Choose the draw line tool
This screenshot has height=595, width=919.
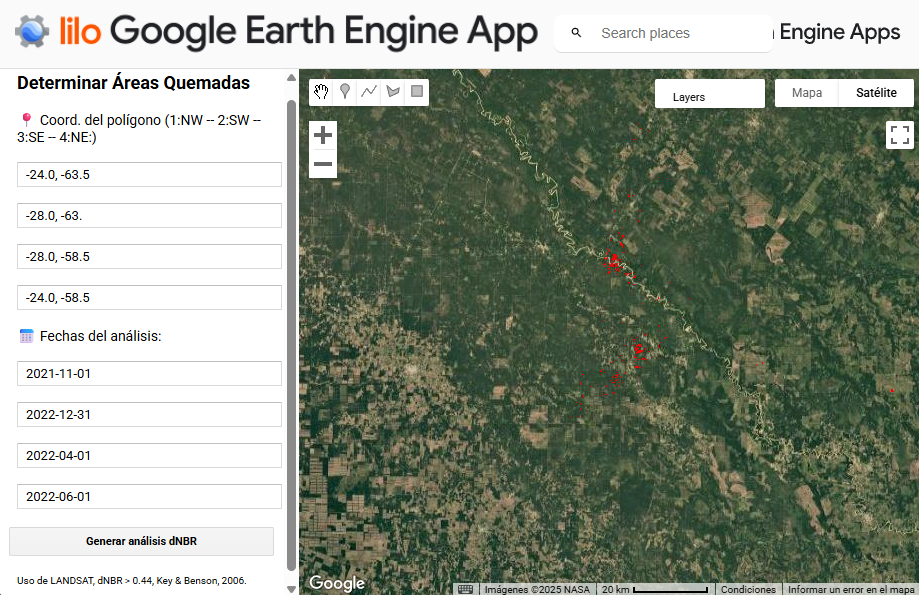(369, 91)
